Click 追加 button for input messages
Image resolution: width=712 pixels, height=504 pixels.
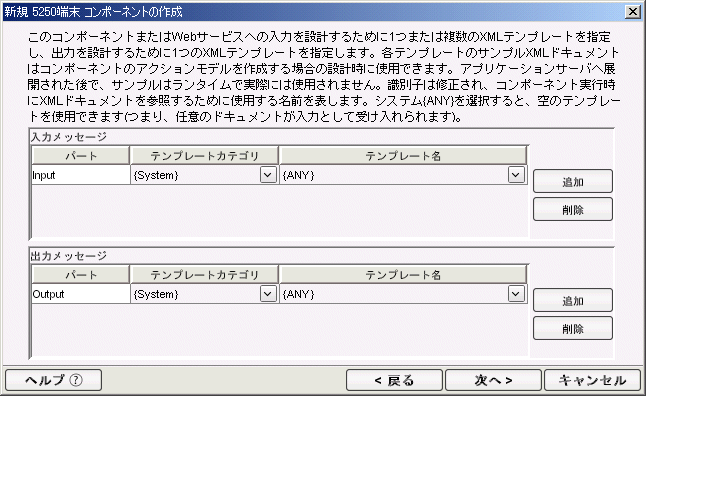tap(573, 182)
